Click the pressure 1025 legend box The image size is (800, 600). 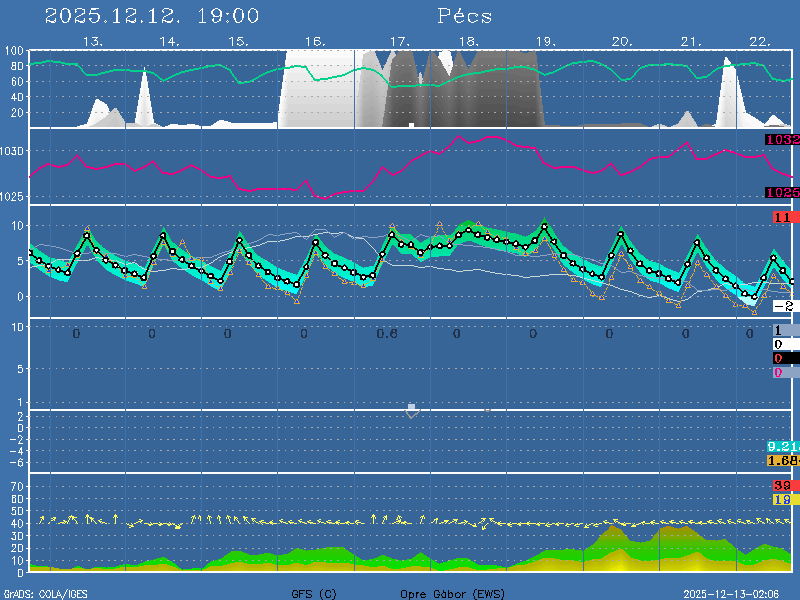(x=782, y=192)
